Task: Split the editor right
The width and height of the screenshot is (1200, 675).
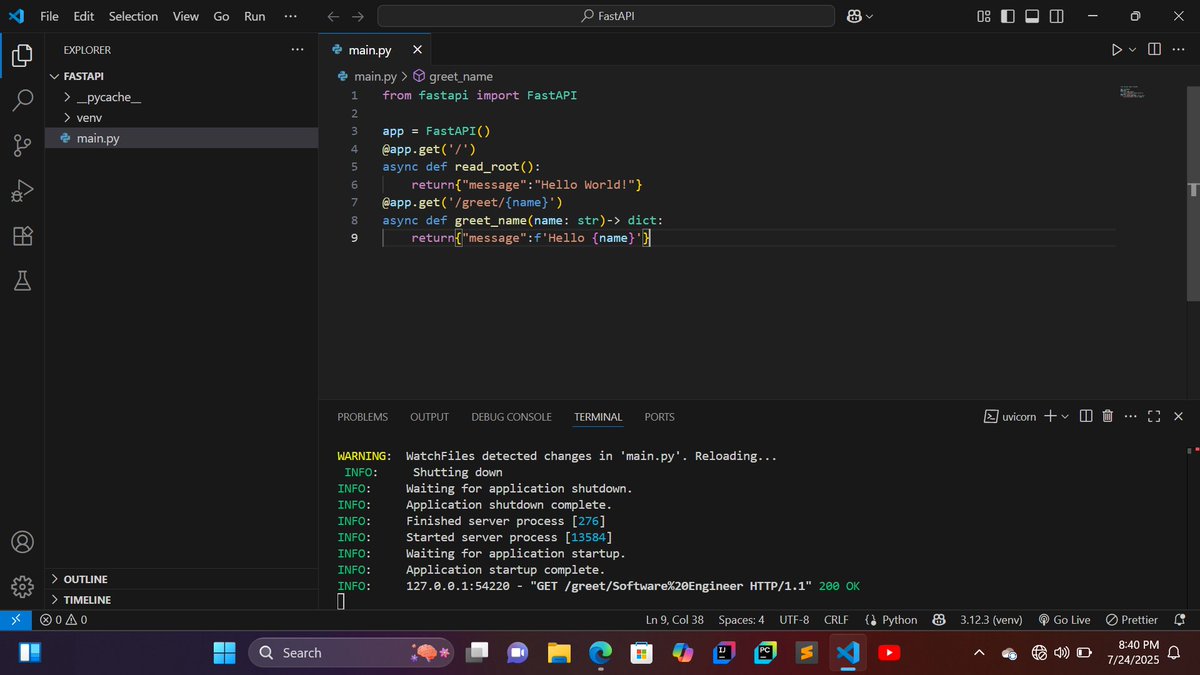Action: (1154, 49)
